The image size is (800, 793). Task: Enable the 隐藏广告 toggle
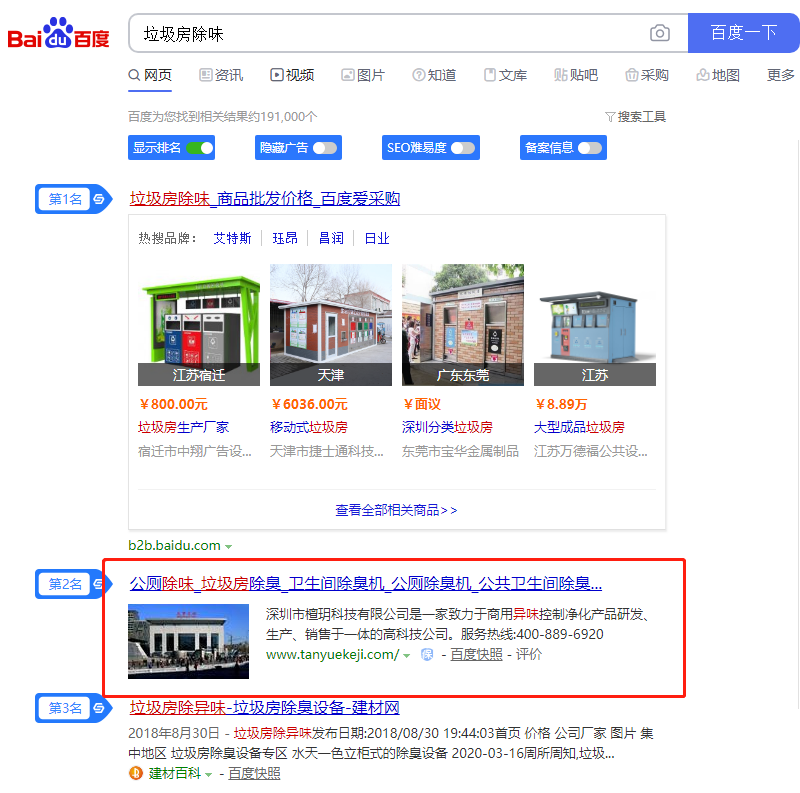(325, 148)
